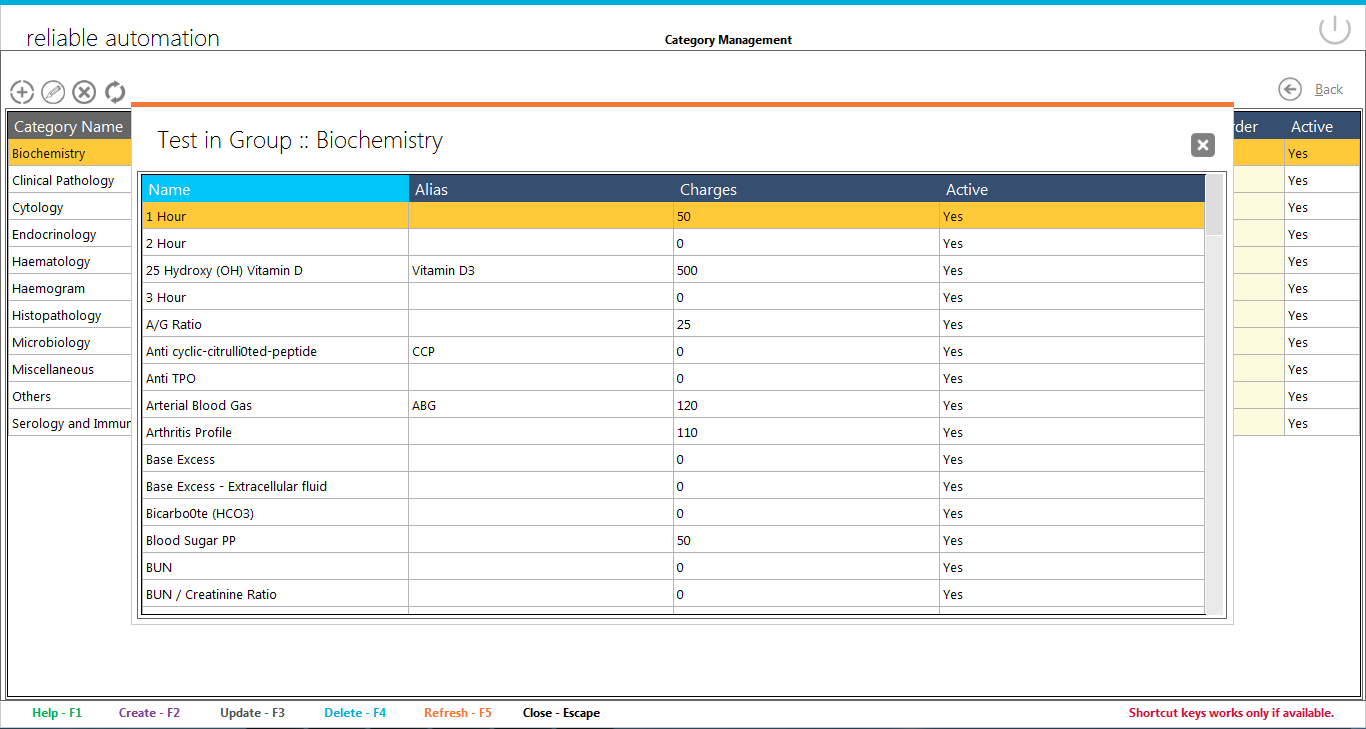Click the create new category plus icon
The width and height of the screenshot is (1366, 729).
click(22, 92)
